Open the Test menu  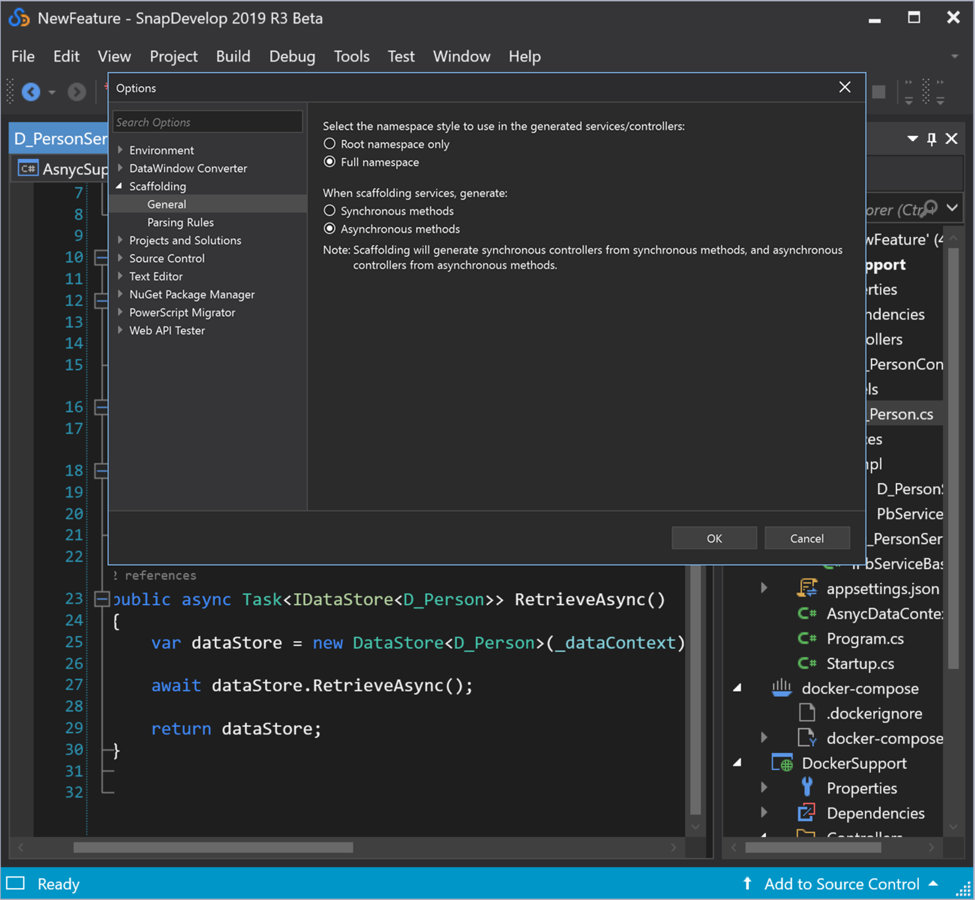(401, 57)
